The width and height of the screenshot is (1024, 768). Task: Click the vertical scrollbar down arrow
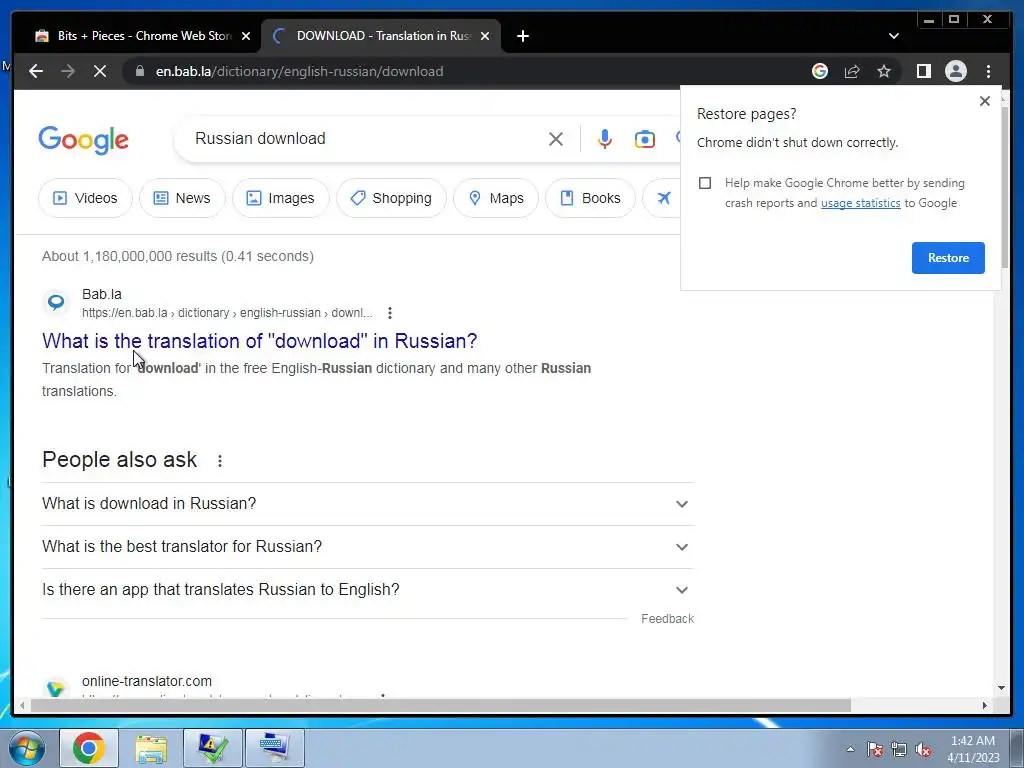1001,688
